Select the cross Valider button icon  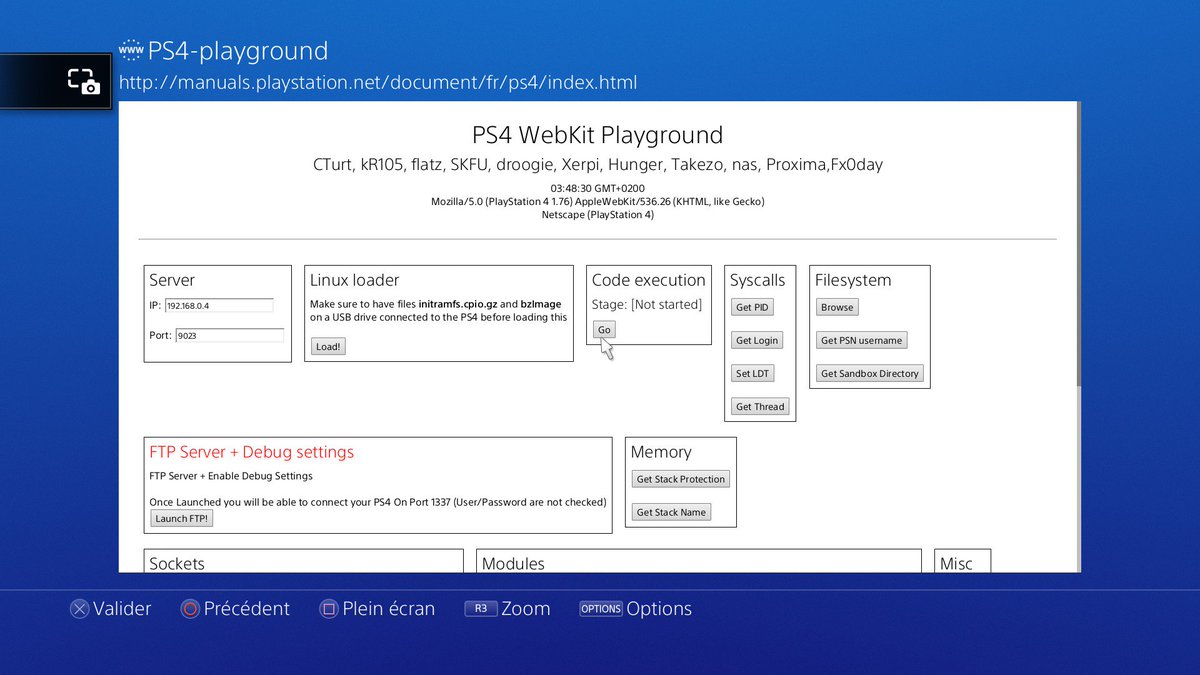(x=79, y=609)
